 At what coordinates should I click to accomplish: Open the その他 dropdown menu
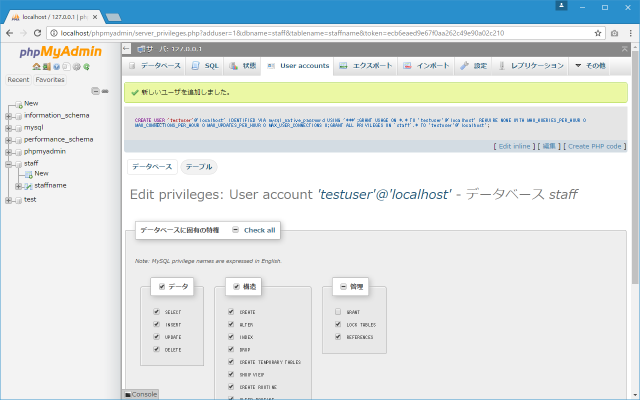[x=590, y=66]
